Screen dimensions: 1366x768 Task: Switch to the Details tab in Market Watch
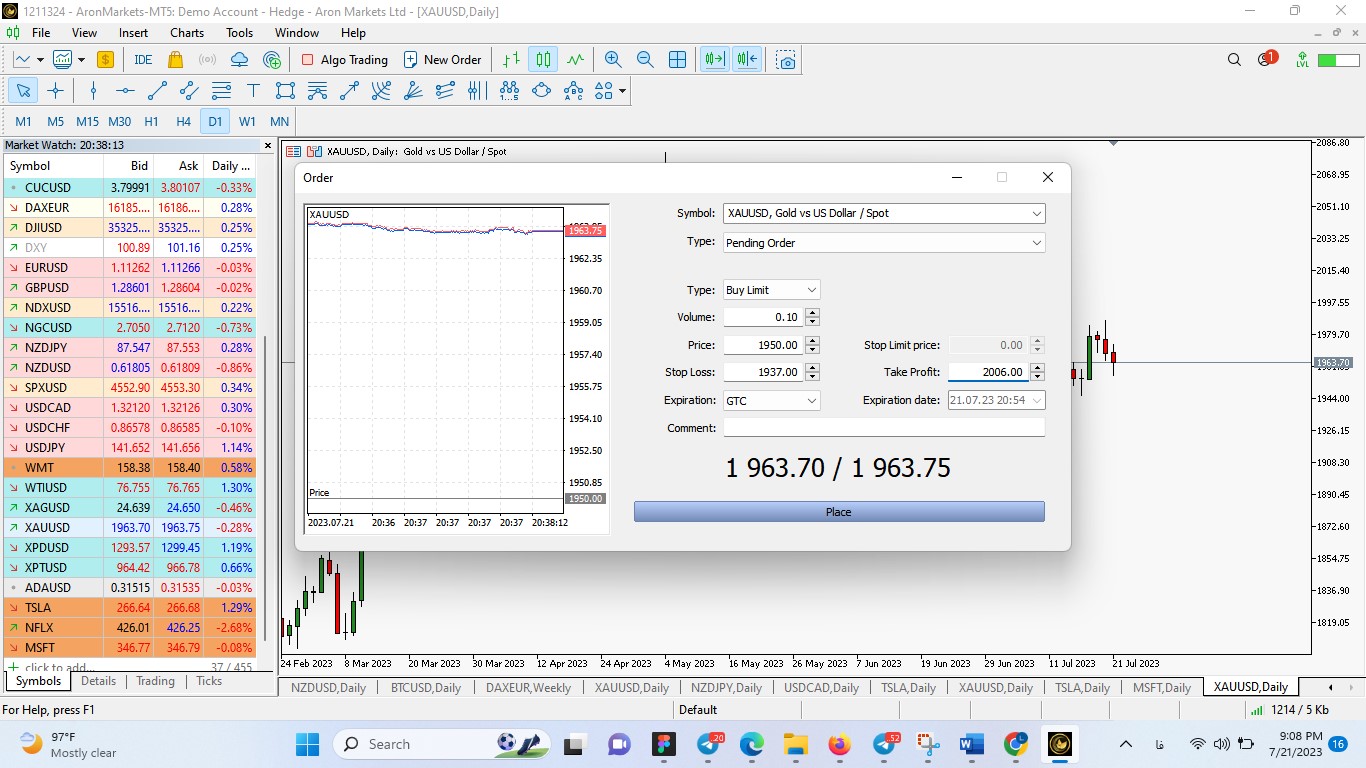click(98, 681)
